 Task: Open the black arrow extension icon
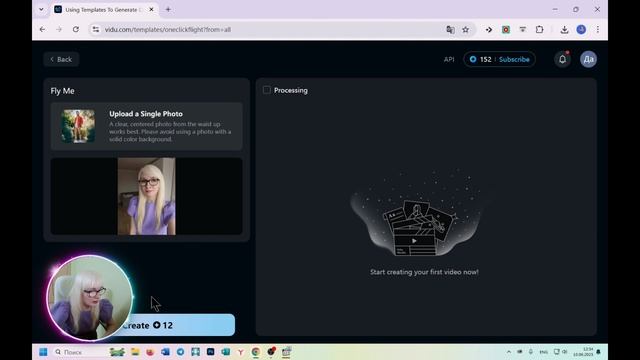(489, 29)
